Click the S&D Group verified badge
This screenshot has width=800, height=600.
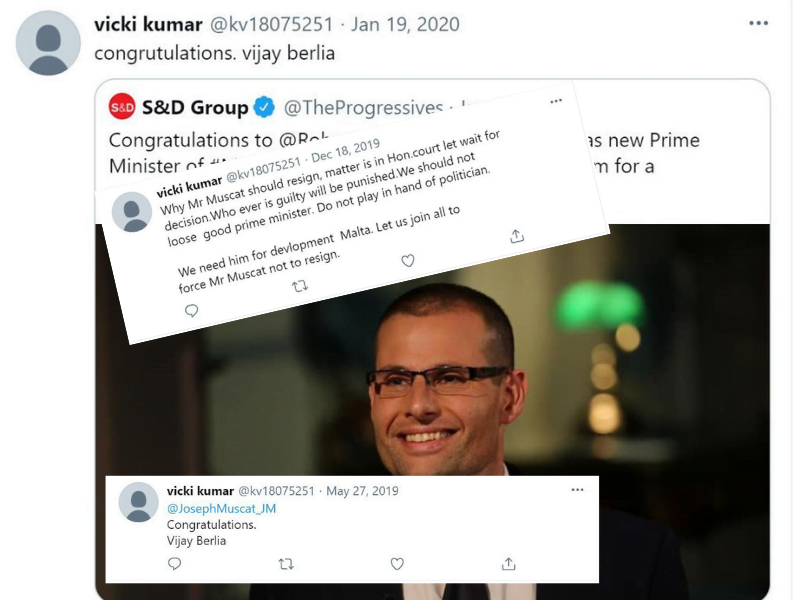pyautogui.click(x=264, y=107)
